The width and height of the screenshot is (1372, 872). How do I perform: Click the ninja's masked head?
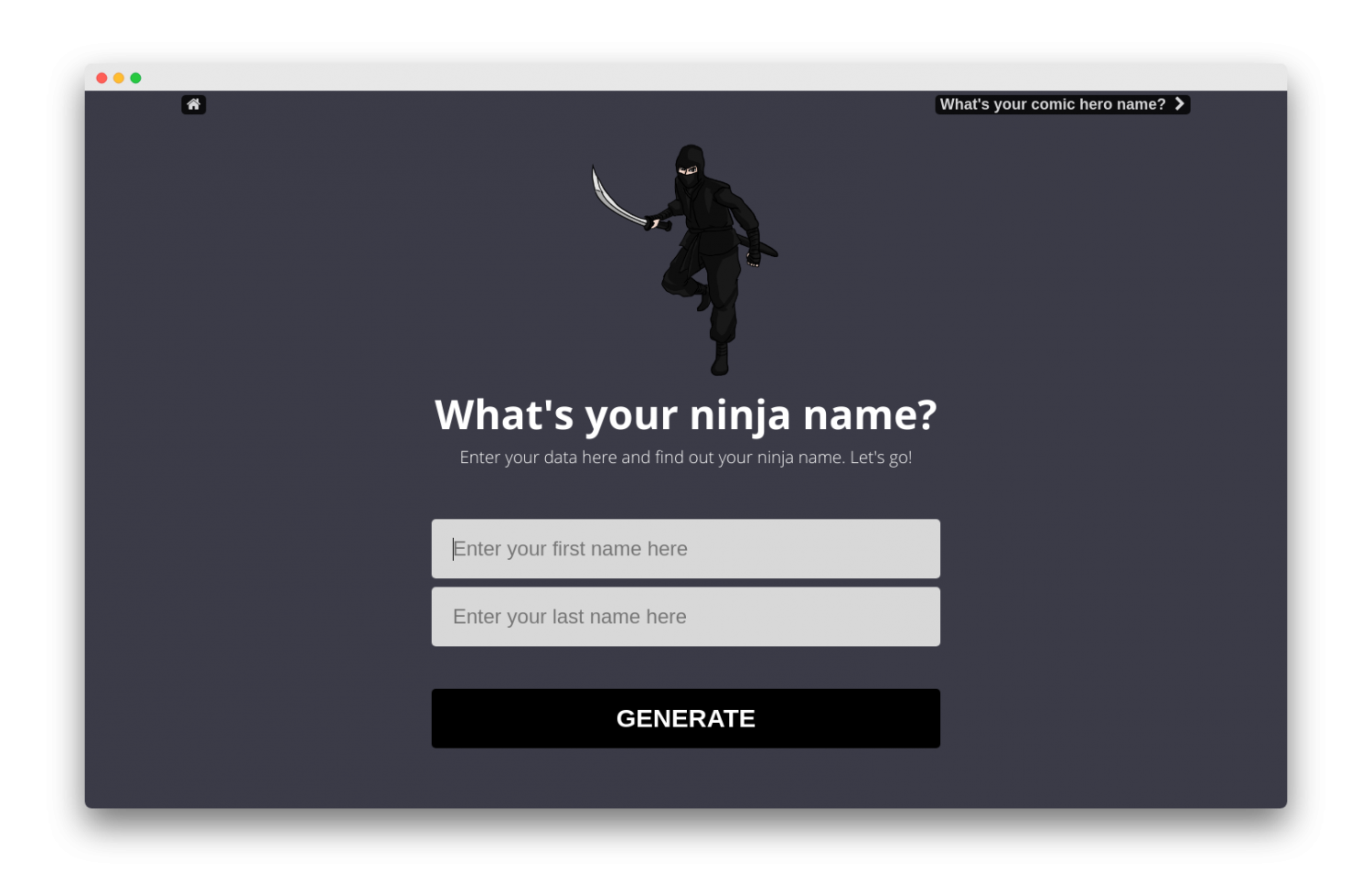(x=691, y=167)
